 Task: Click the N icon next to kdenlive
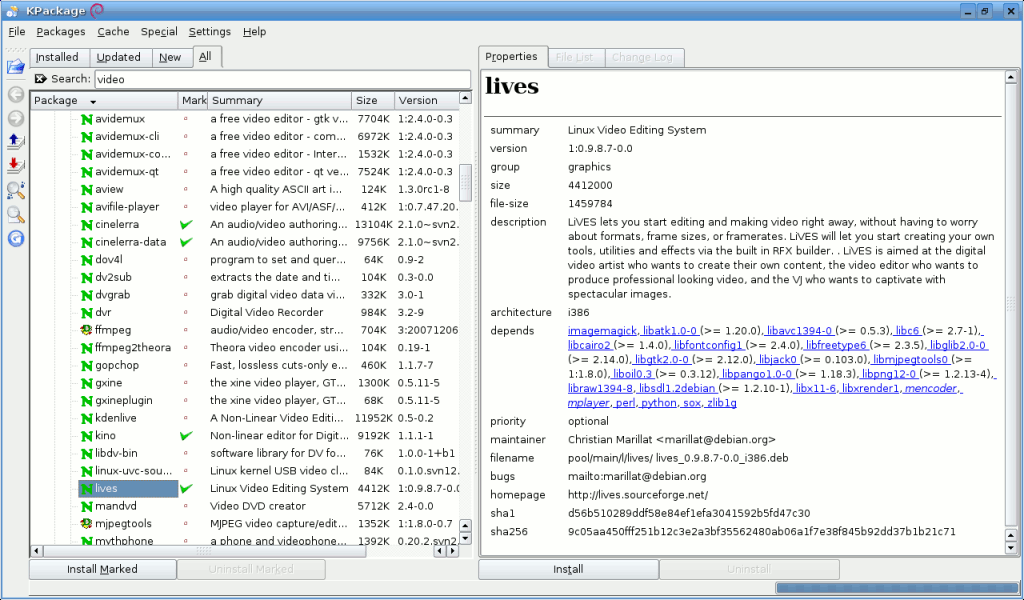tap(86, 418)
